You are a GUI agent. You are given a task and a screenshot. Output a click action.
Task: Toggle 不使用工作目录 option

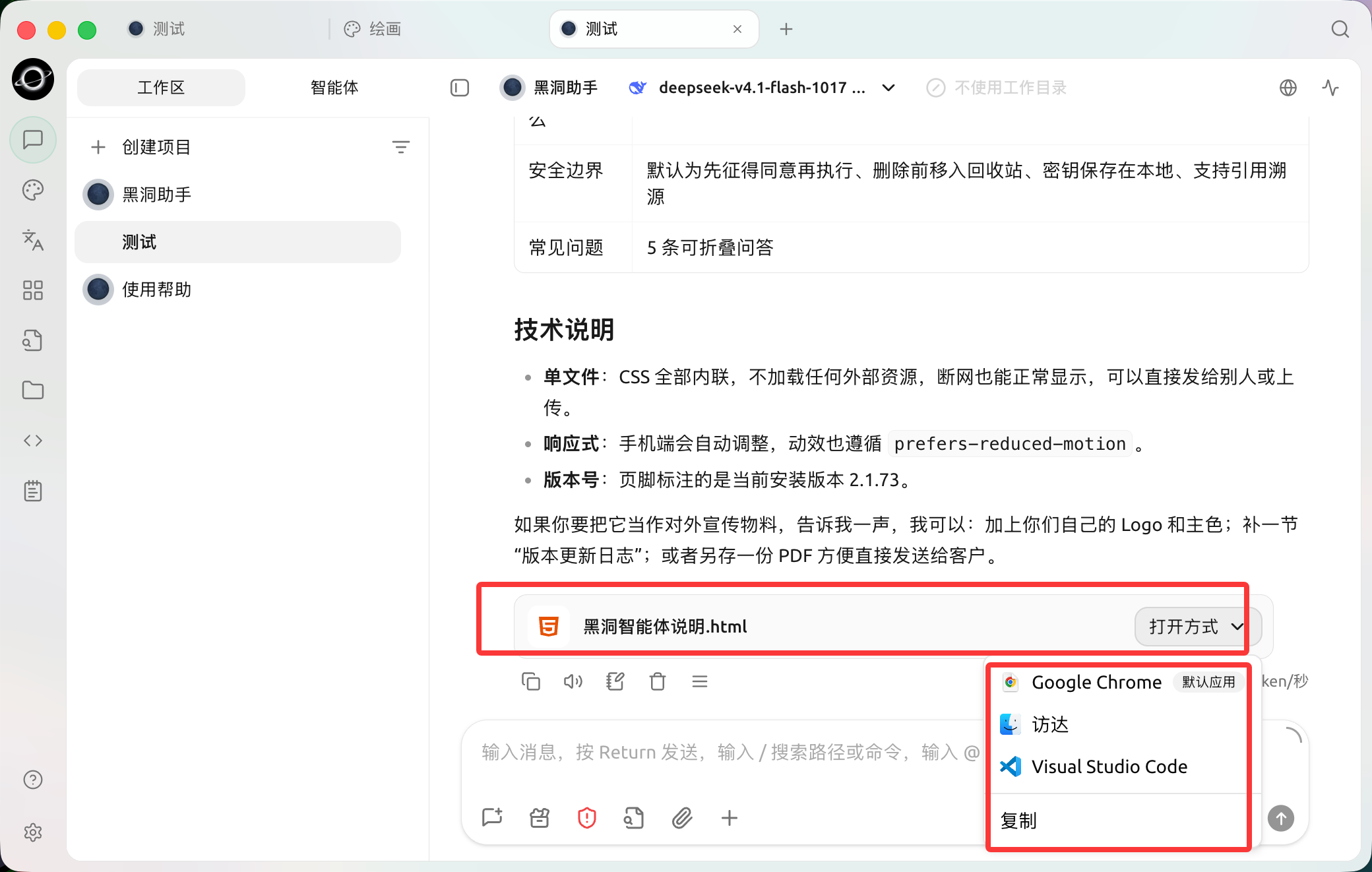pyautogui.click(x=997, y=88)
